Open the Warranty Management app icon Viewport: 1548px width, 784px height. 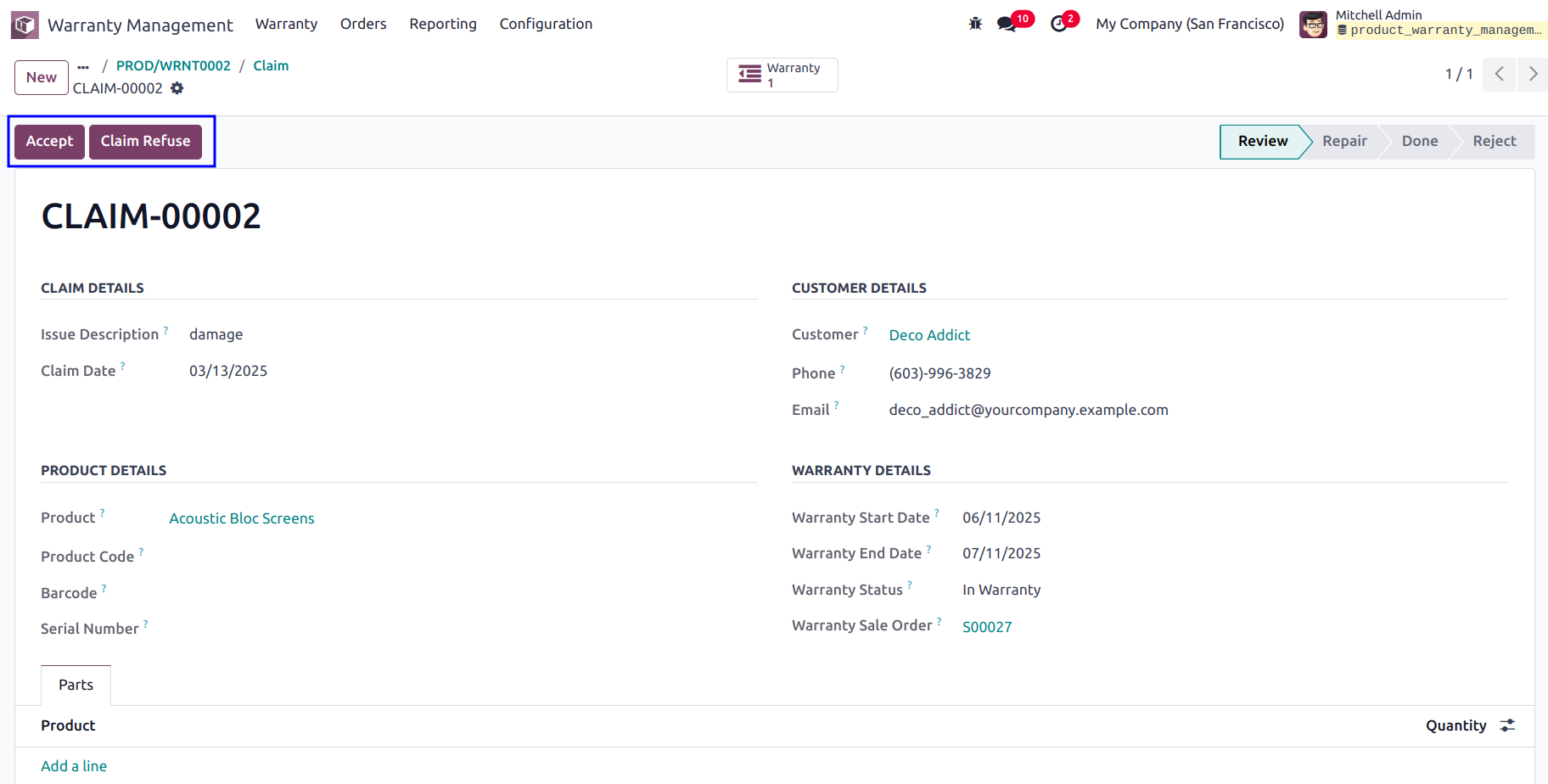(x=25, y=25)
